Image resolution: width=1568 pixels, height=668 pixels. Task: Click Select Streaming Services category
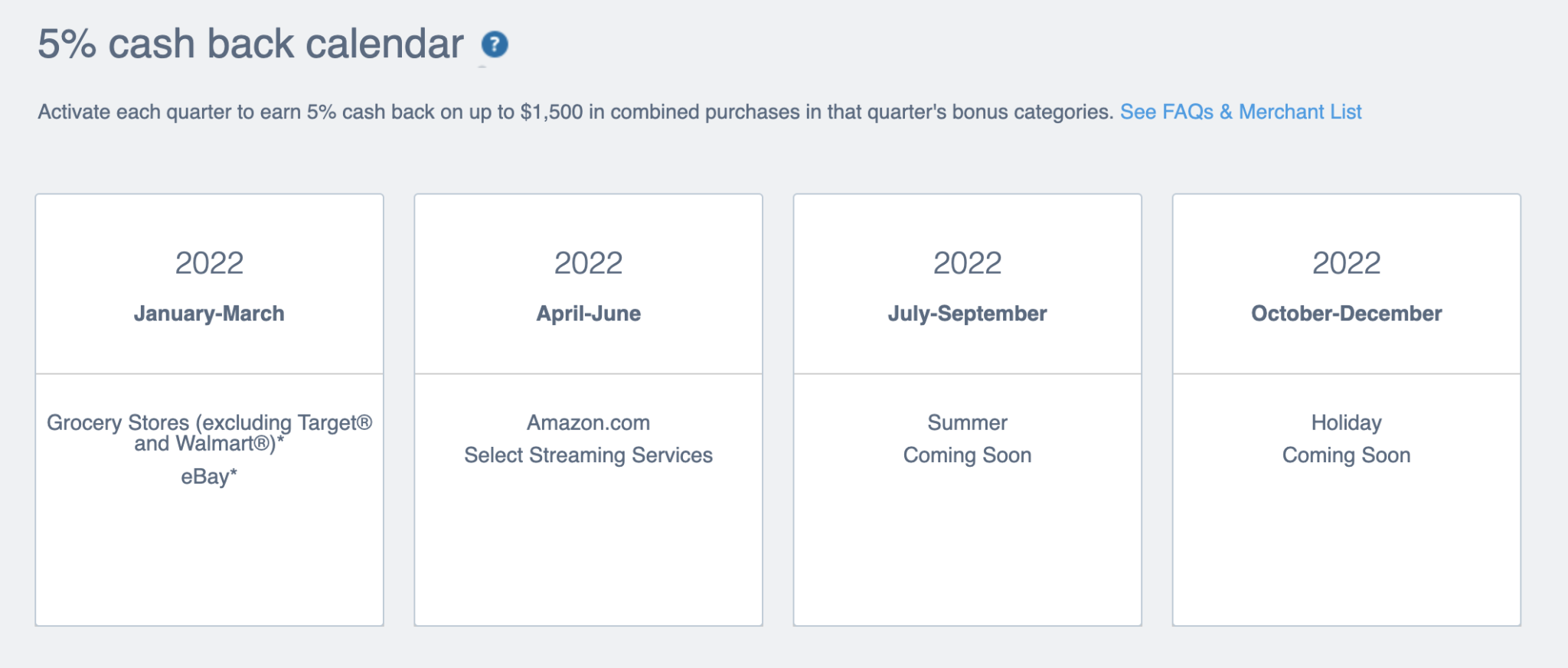588,455
